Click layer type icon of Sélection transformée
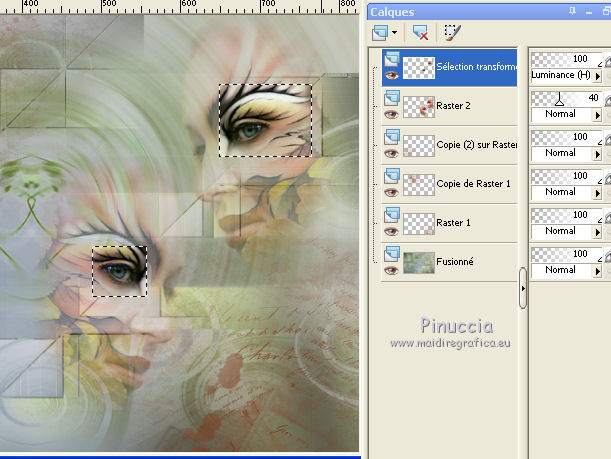The image size is (611, 459). coord(392,59)
